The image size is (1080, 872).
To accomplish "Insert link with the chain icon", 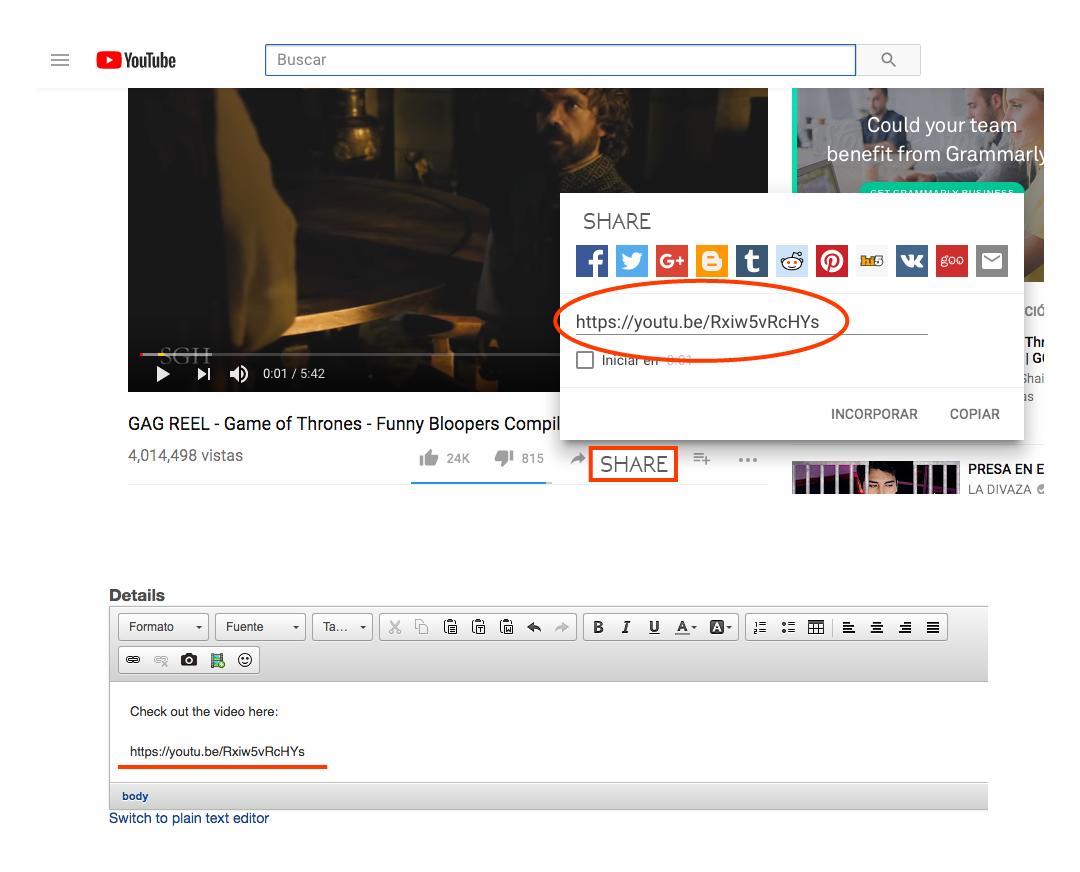I will coord(133,660).
